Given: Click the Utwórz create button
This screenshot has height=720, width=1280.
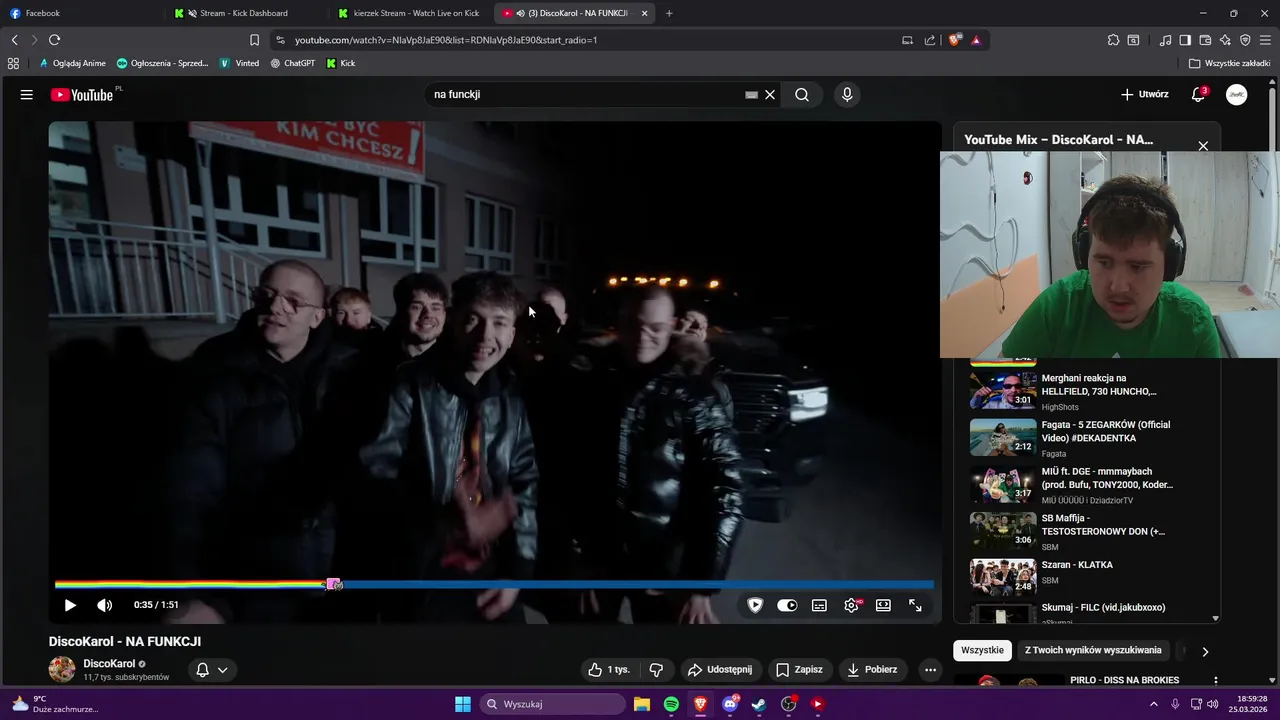Looking at the screenshot, I should pos(1144,95).
